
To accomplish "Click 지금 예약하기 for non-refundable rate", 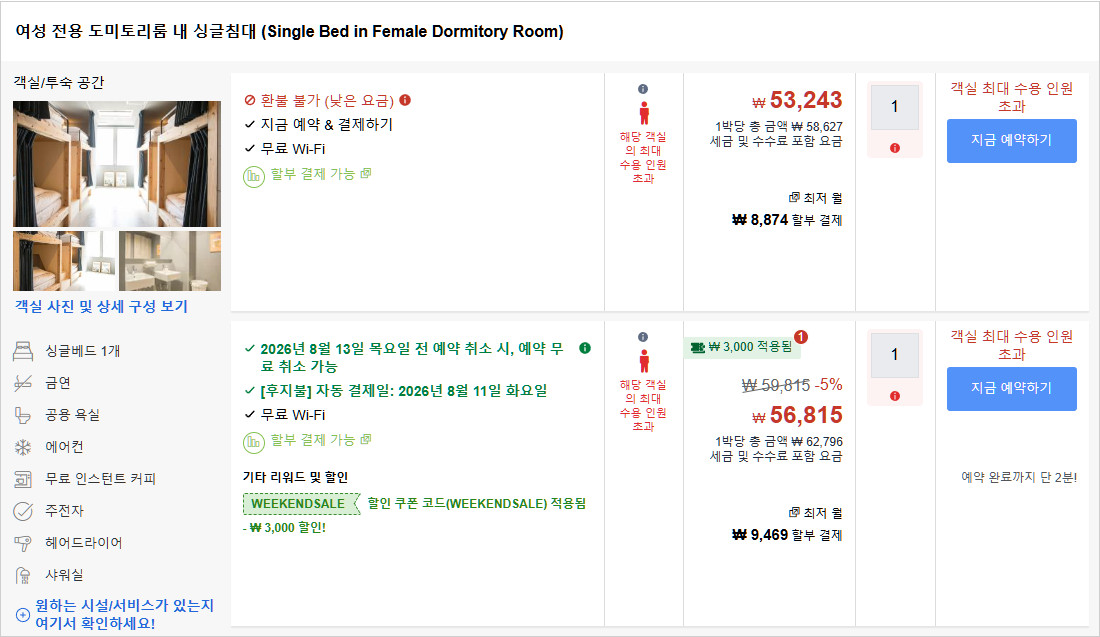I will (x=1012, y=140).
